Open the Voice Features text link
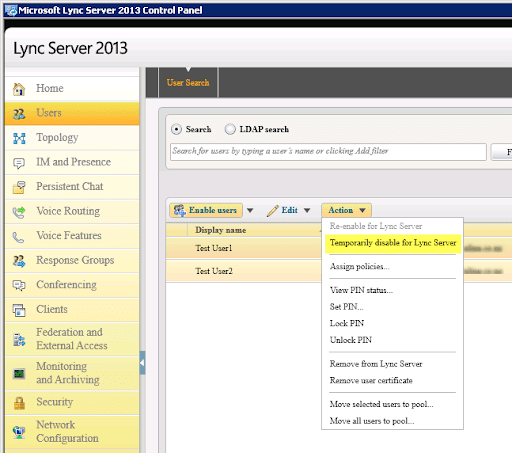The image size is (512, 453). [x=69, y=236]
